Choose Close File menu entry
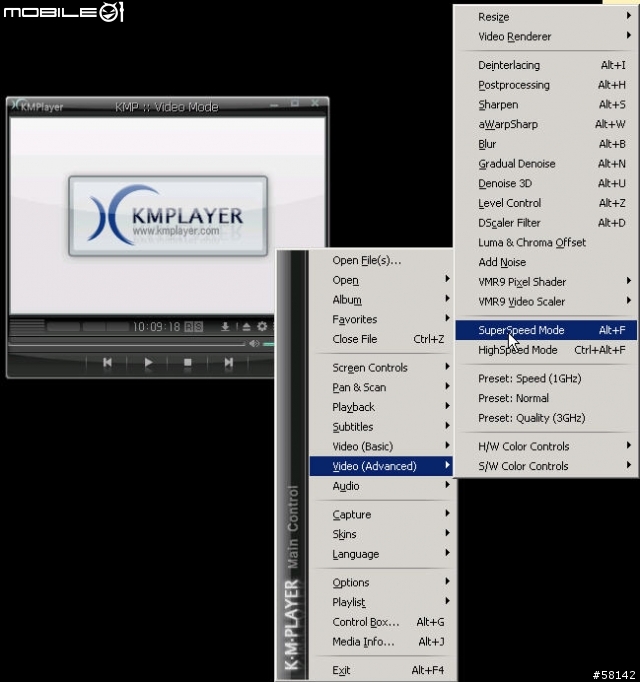640x683 pixels. coord(381,339)
